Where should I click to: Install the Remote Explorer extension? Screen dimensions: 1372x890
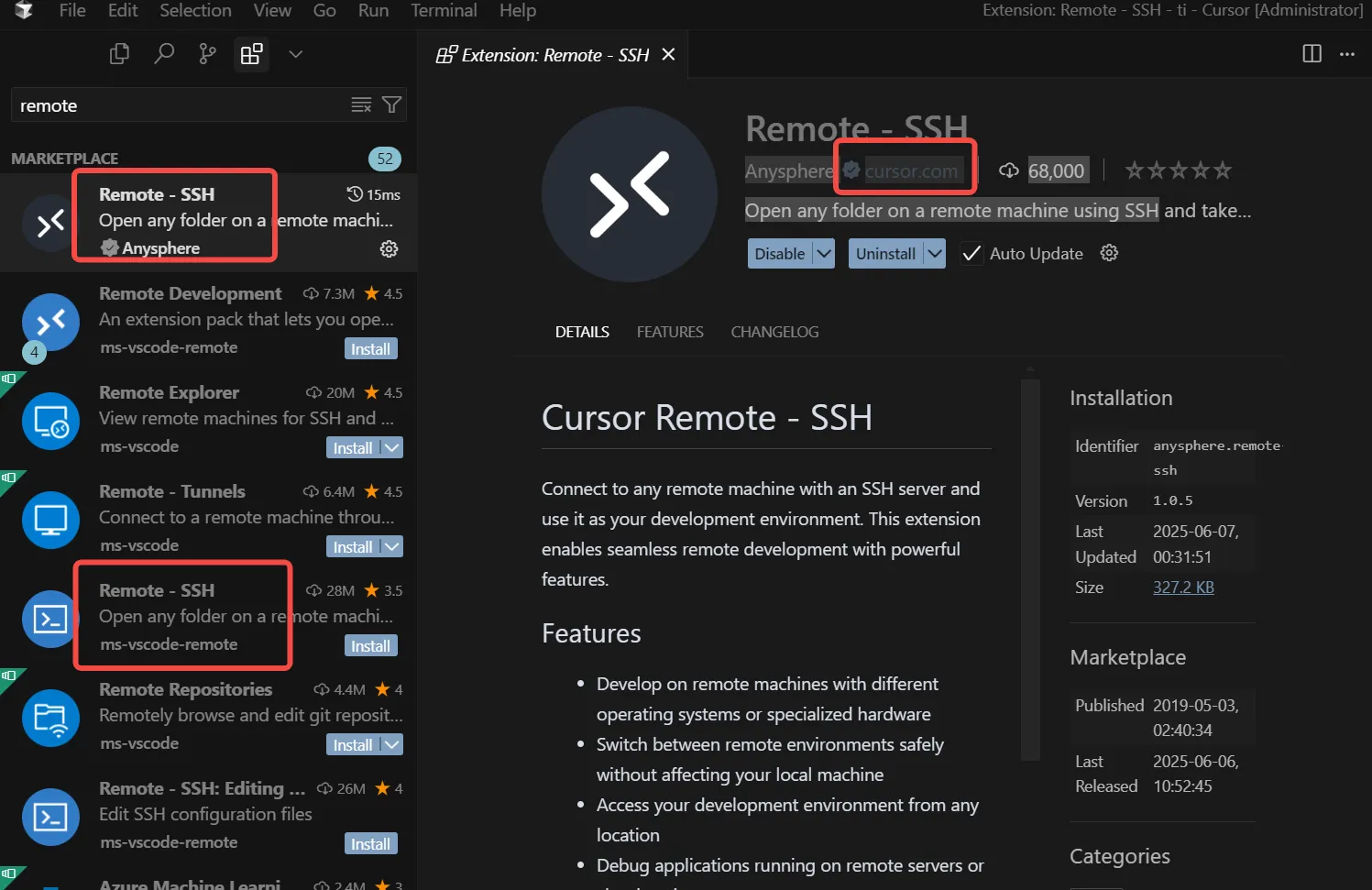click(x=353, y=448)
